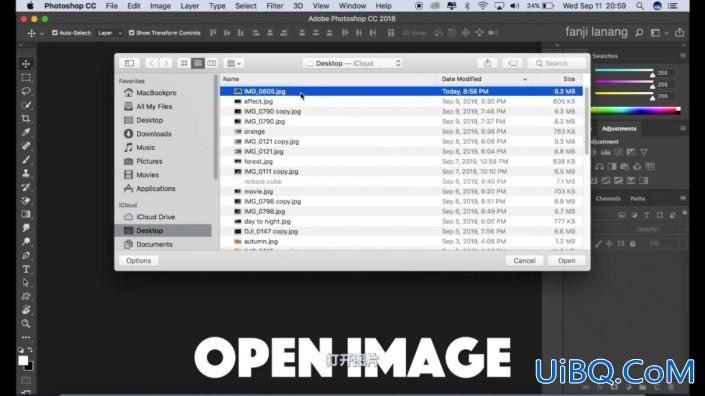The width and height of the screenshot is (705, 396).
Task: Add a Color Lookup adjustment
Action: tap(650, 166)
